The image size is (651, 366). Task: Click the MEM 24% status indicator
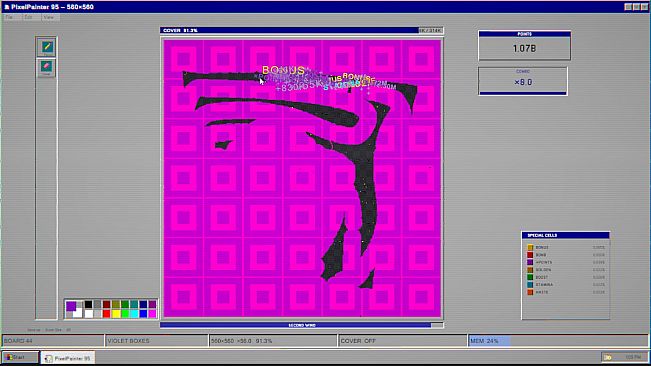[x=558, y=341]
